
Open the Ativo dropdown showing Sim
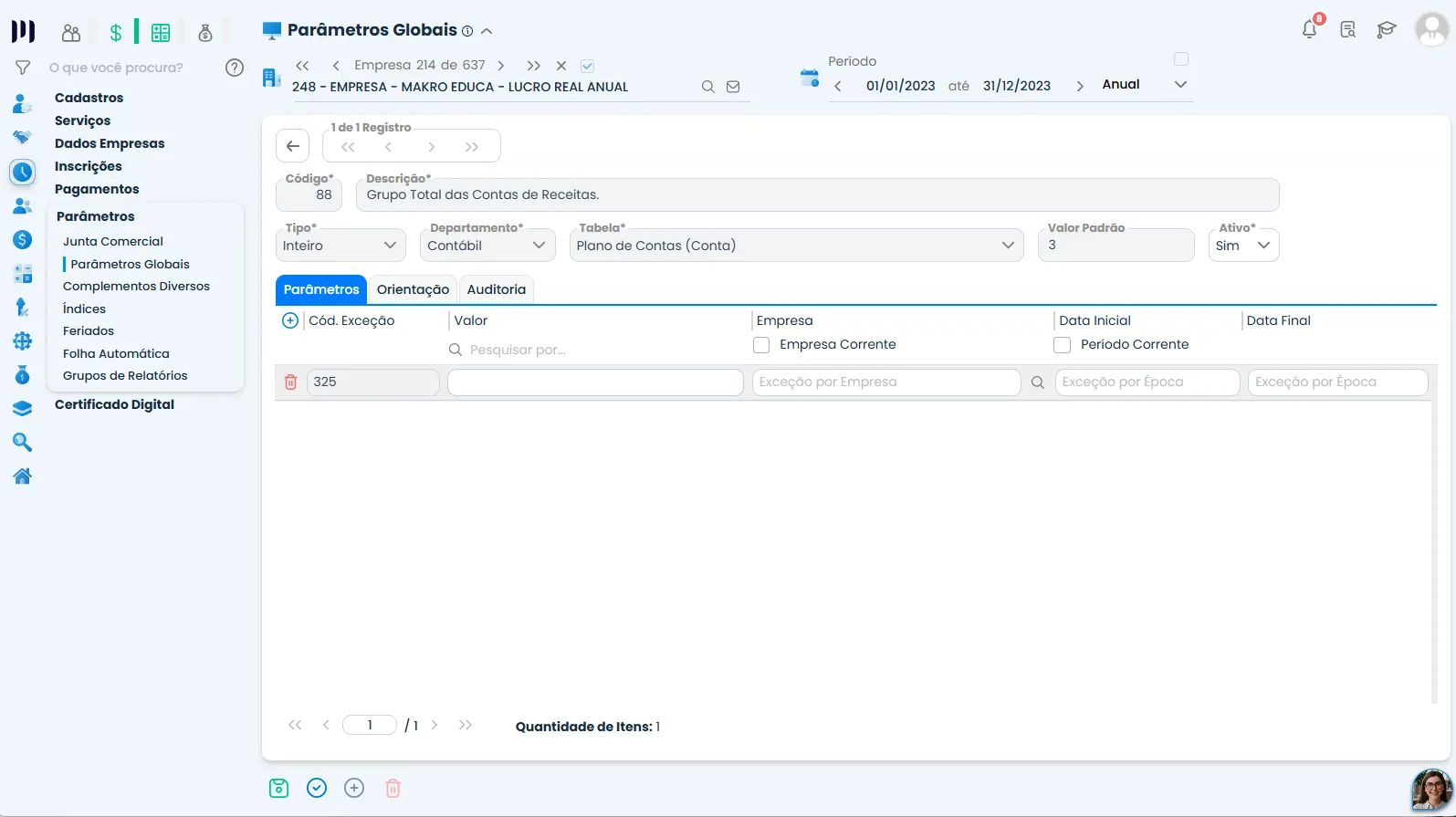pos(1244,246)
